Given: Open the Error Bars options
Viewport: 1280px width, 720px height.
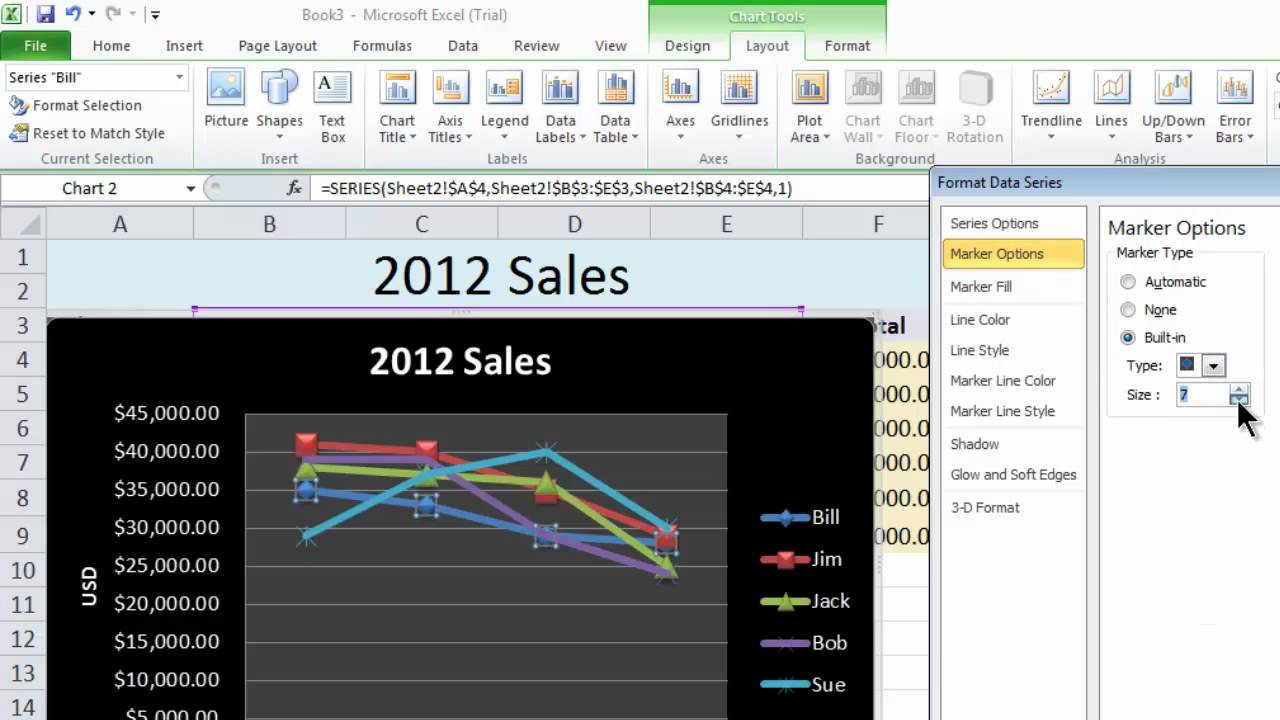Looking at the screenshot, I should [1235, 107].
